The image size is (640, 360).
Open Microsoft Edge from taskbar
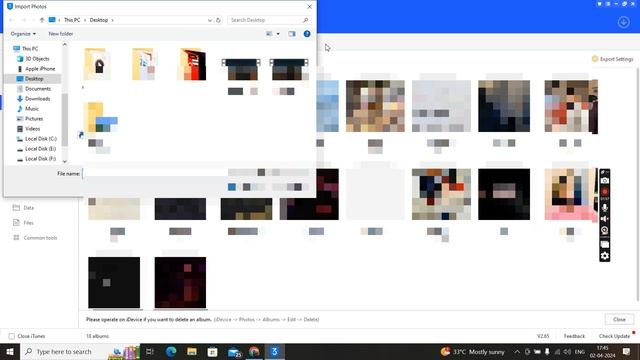(171, 352)
